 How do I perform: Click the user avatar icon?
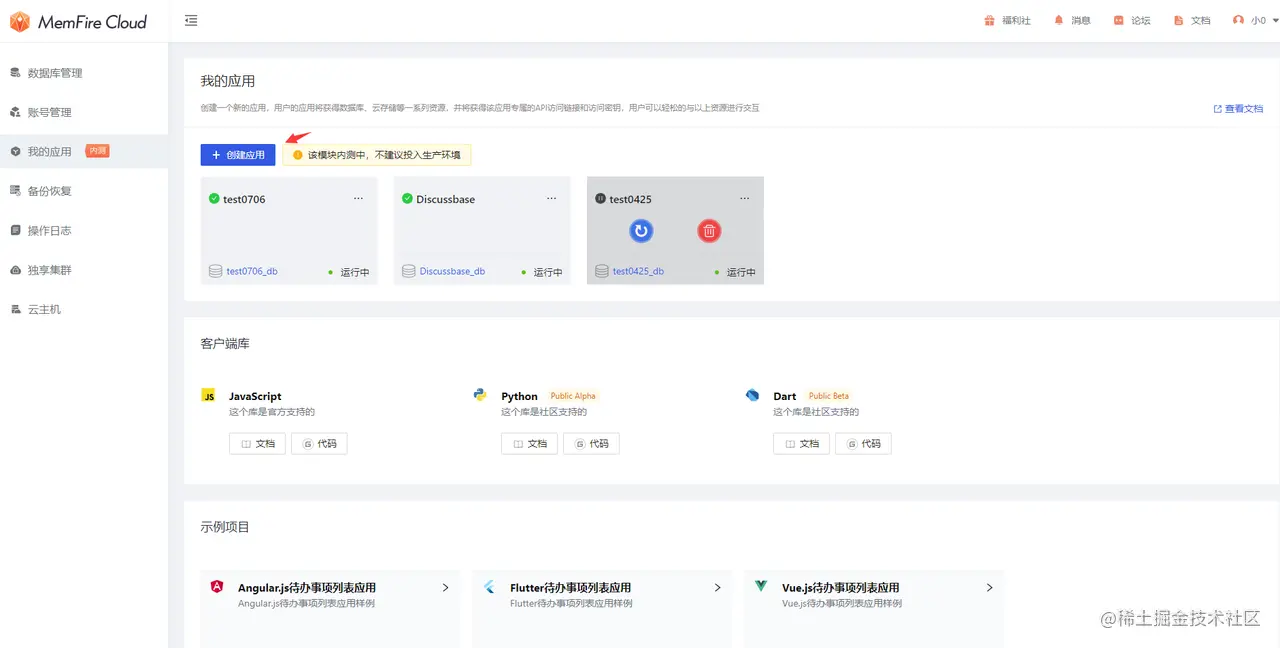click(x=1238, y=20)
